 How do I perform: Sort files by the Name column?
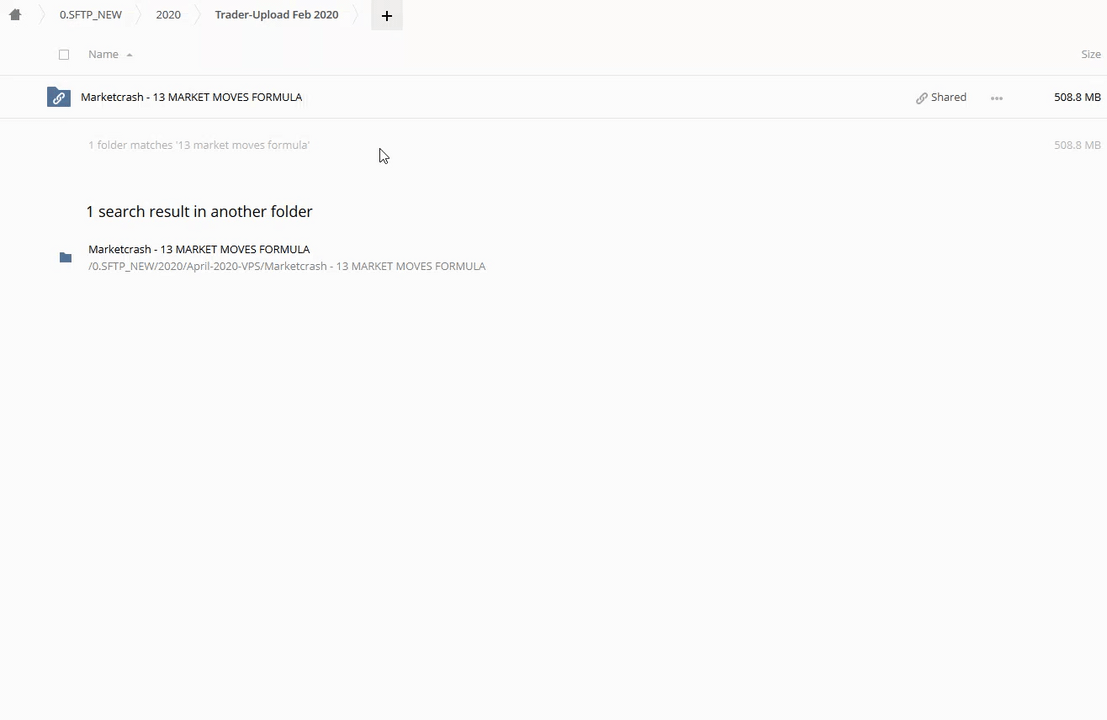103,55
